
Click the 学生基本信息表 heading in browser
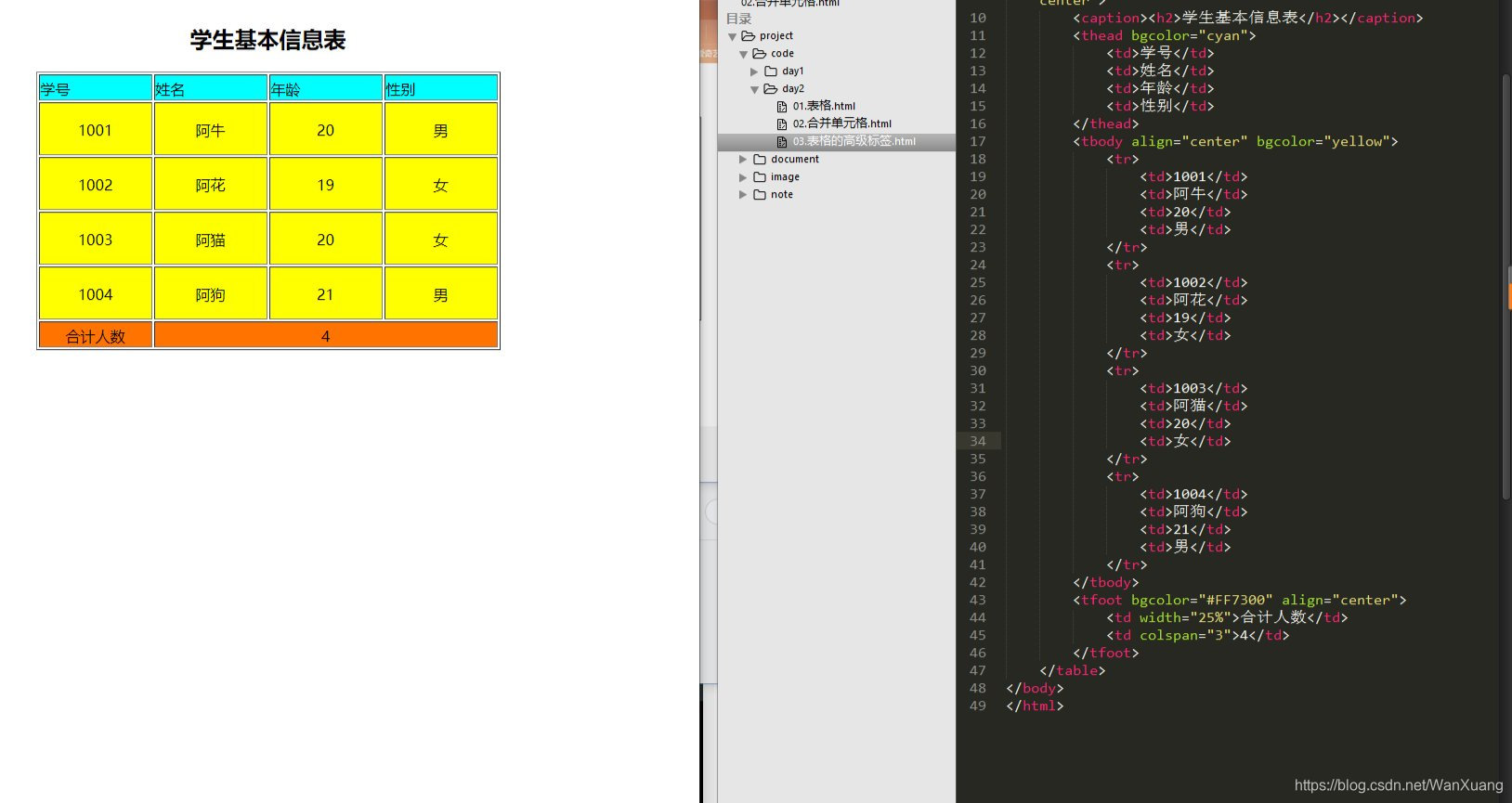click(x=268, y=40)
